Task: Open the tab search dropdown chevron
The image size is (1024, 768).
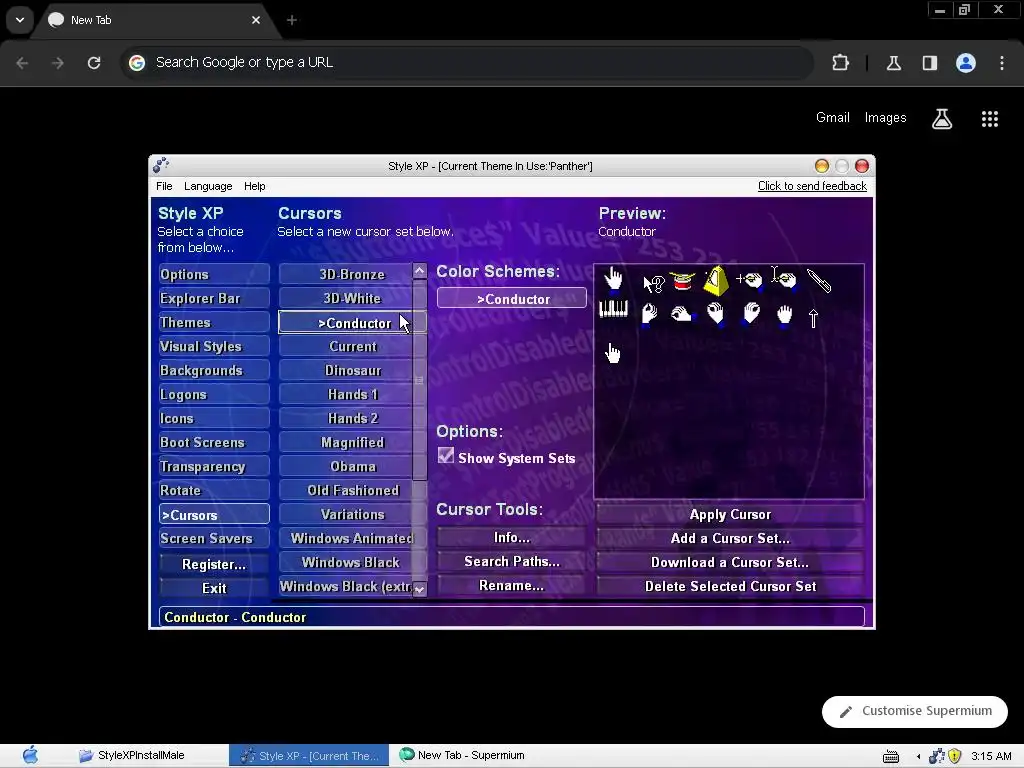Action: (20, 20)
